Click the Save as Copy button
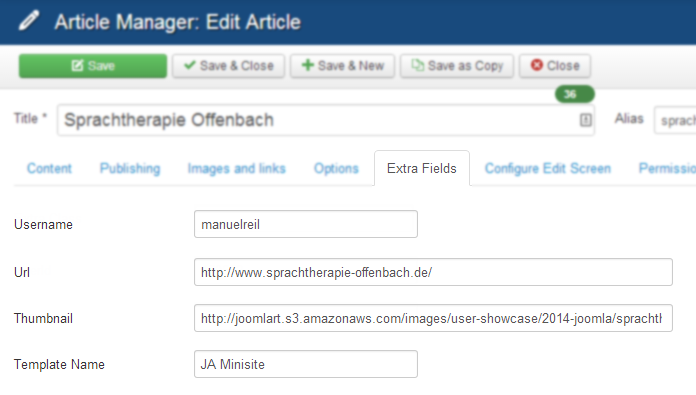The height and width of the screenshot is (395, 696). pos(457,66)
